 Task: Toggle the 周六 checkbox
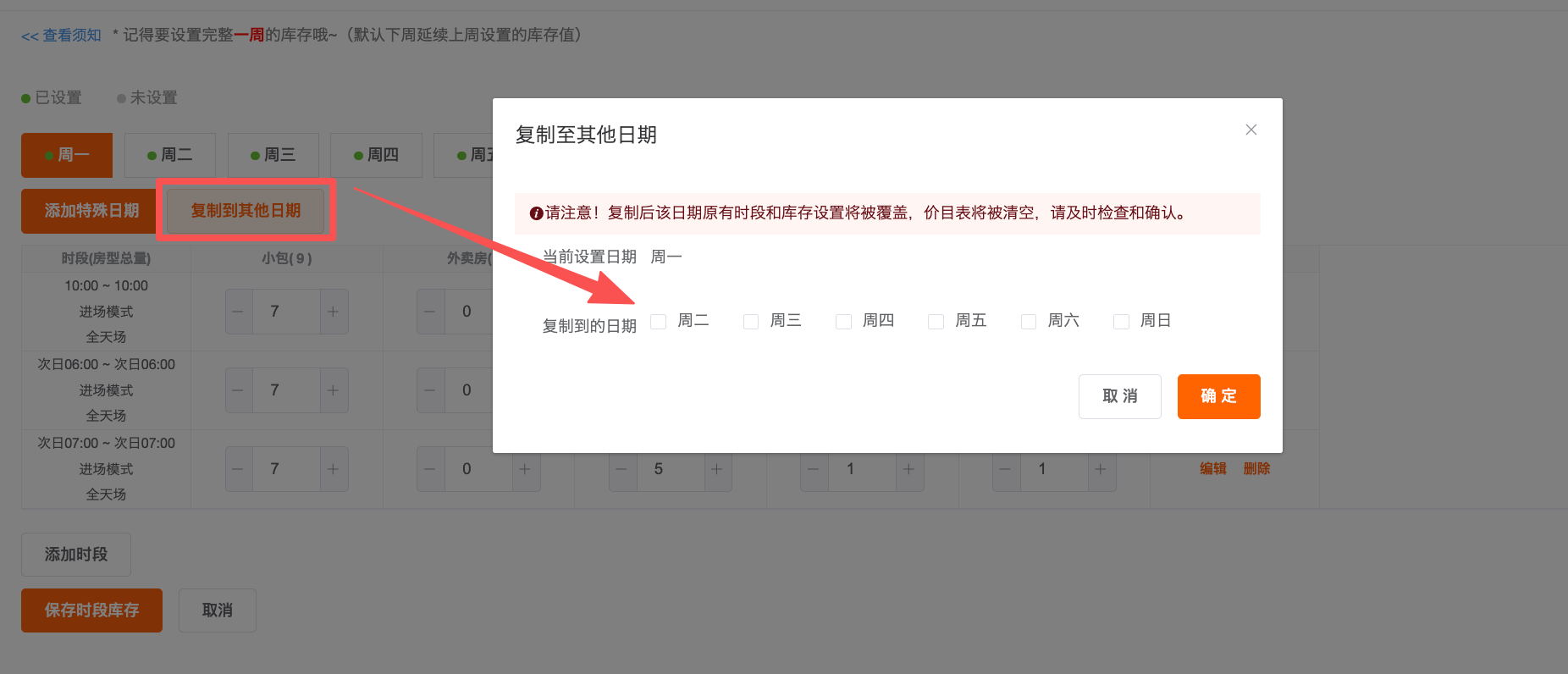1029,322
